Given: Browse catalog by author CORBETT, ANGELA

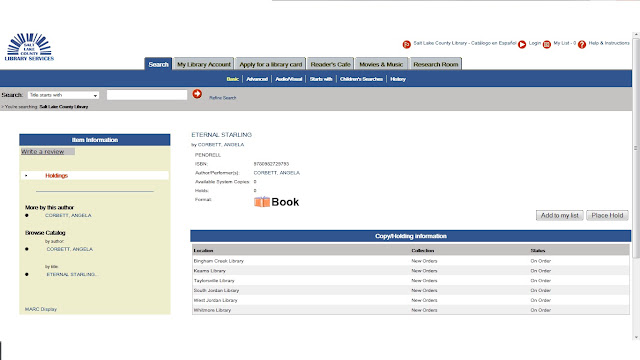Looking at the screenshot, I should (x=70, y=249).
